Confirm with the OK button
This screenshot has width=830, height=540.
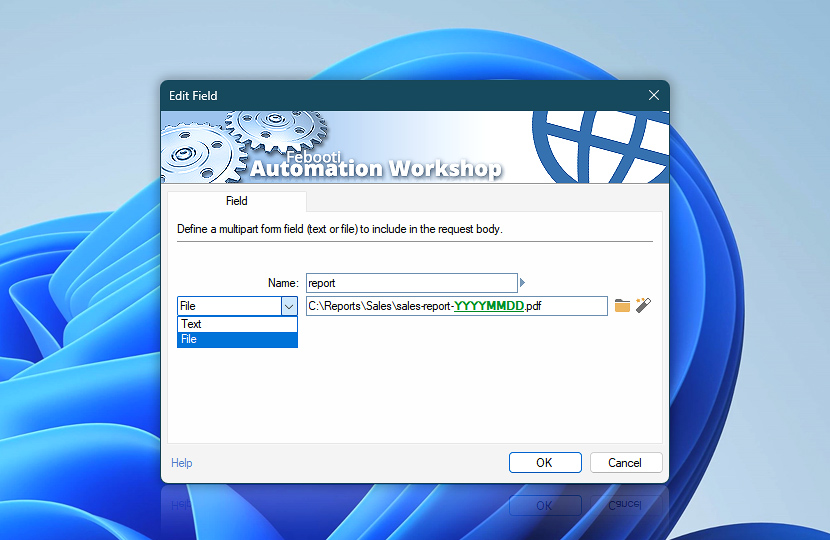(x=545, y=463)
